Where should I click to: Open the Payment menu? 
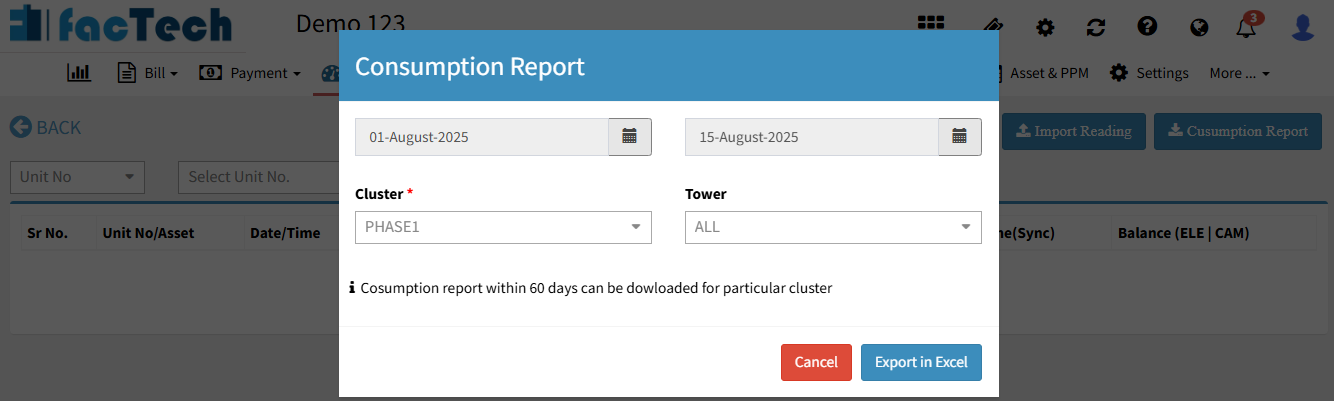tap(250, 73)
